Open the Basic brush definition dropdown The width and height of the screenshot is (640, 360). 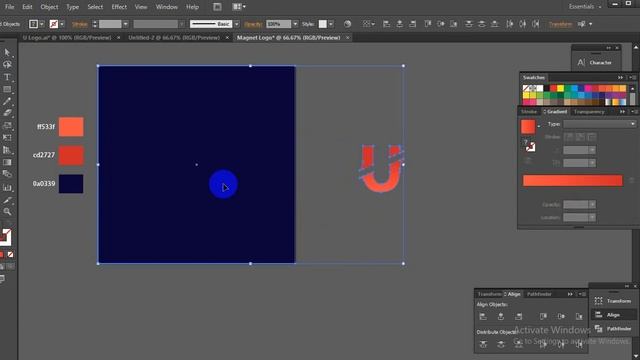(237, 24)
